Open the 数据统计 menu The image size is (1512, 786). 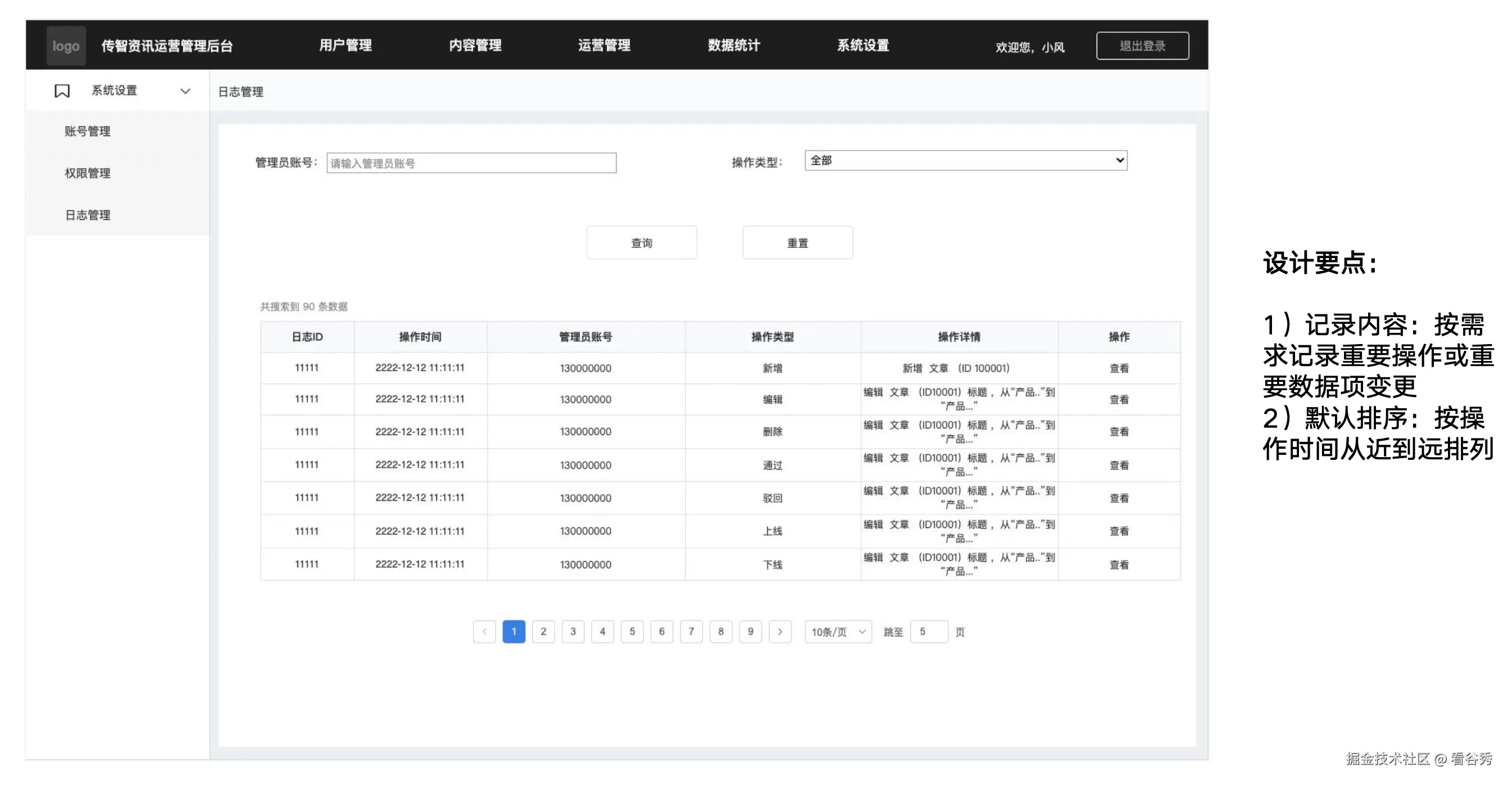tap(734, 45)
